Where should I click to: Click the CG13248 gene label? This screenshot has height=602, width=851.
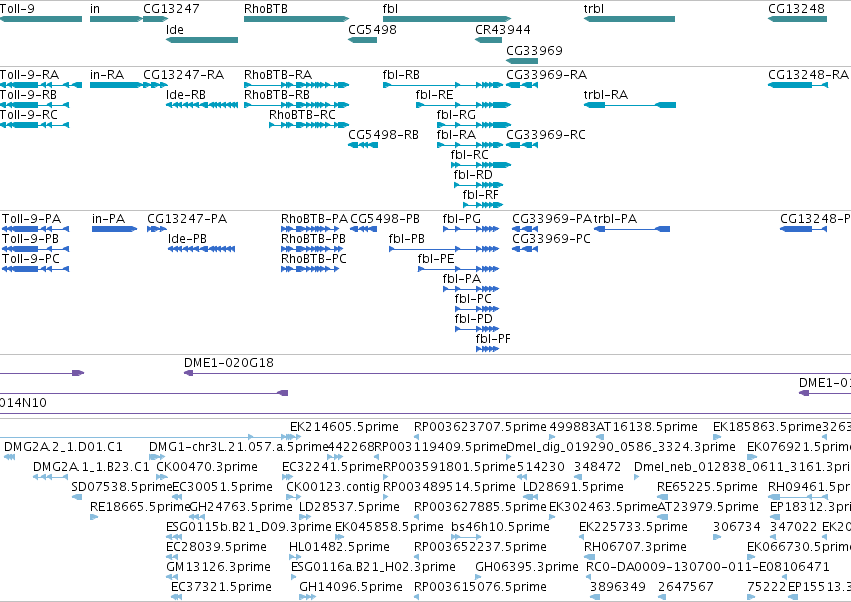coord(796,9)
